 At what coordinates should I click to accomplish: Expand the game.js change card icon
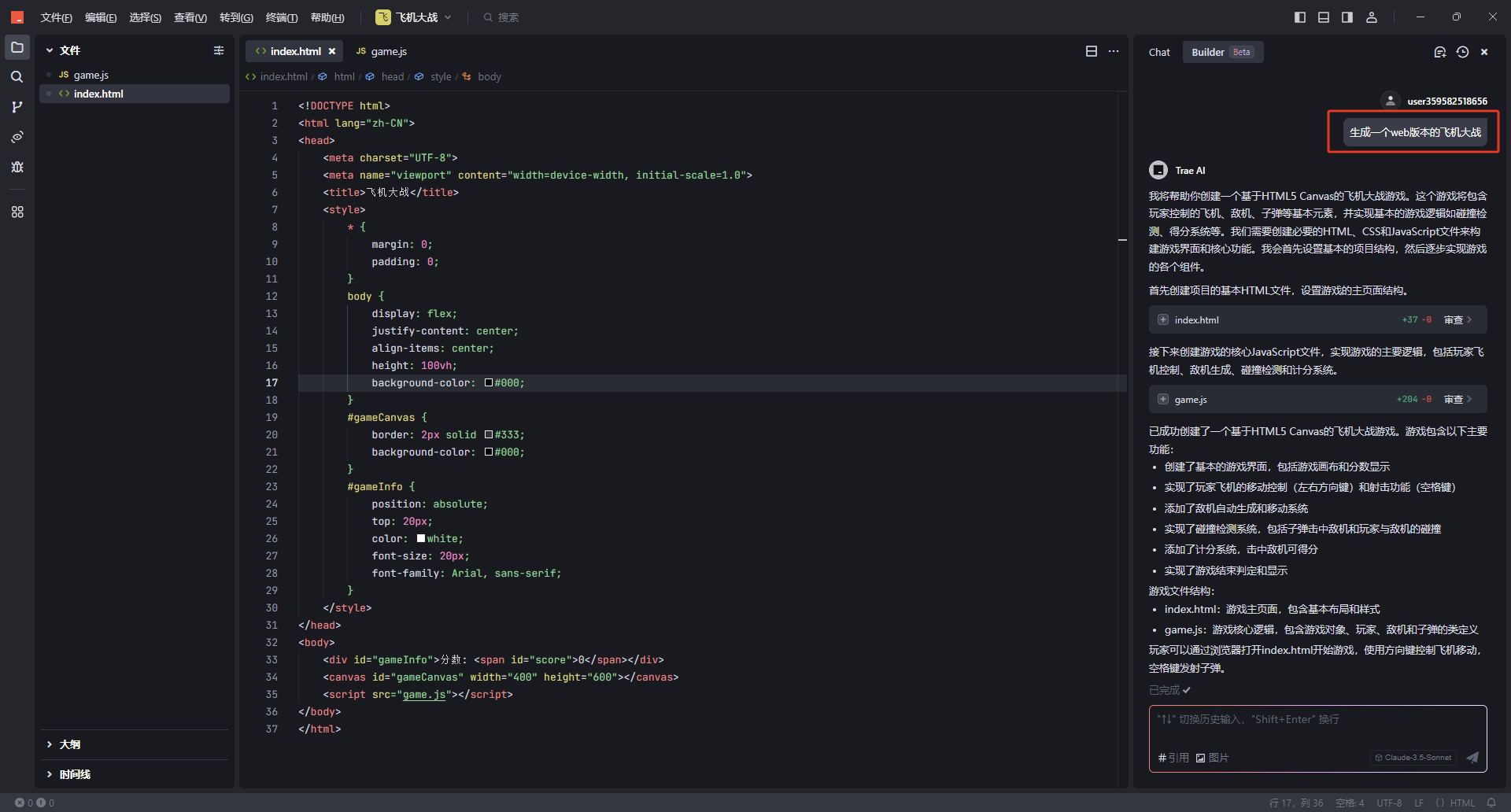(1163, 400)
